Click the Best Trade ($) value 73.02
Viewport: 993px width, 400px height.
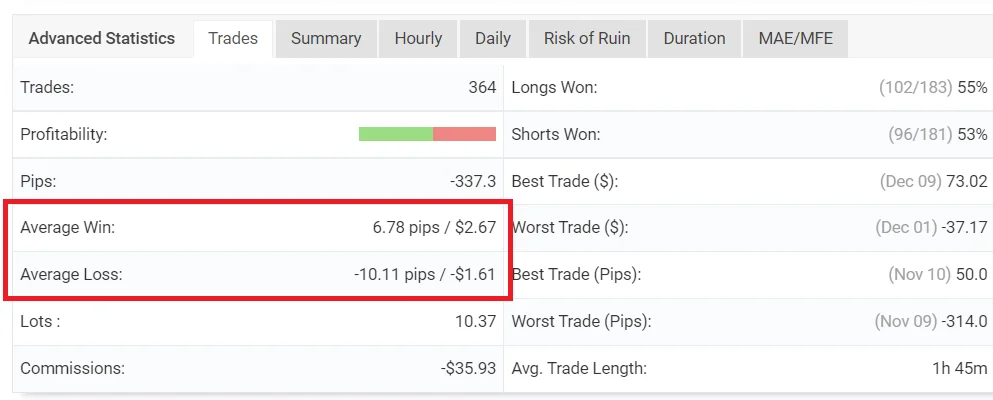pyautogui.click(x=967, y=182)
